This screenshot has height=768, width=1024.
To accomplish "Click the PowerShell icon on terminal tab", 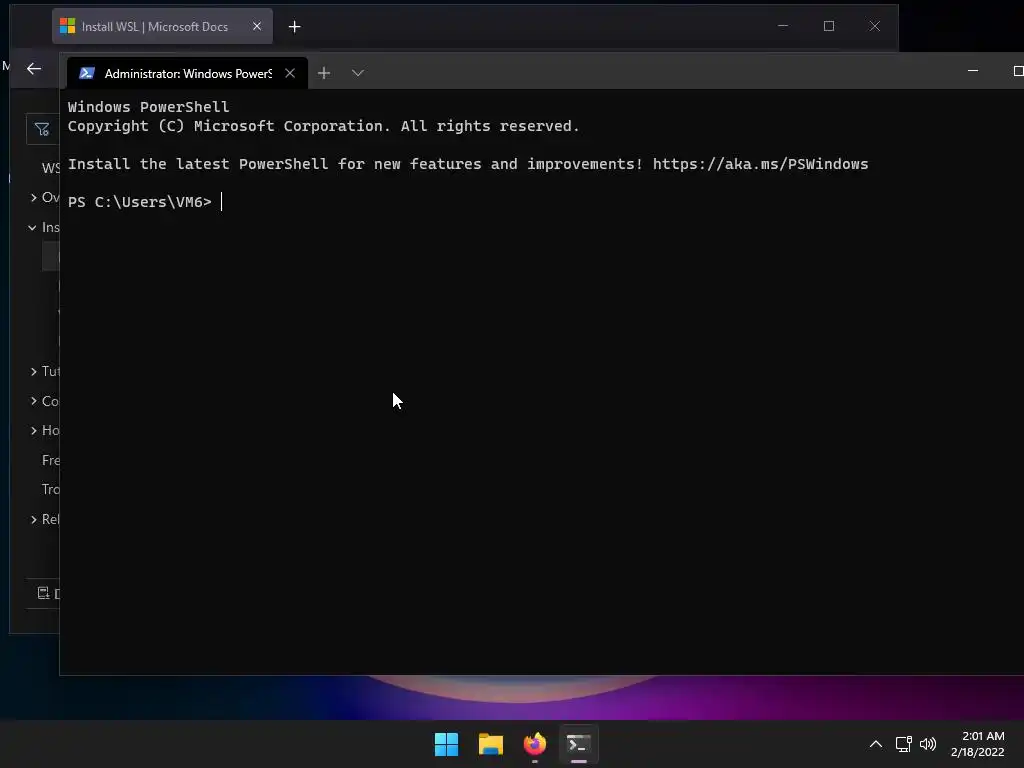I will pos(87,73).
